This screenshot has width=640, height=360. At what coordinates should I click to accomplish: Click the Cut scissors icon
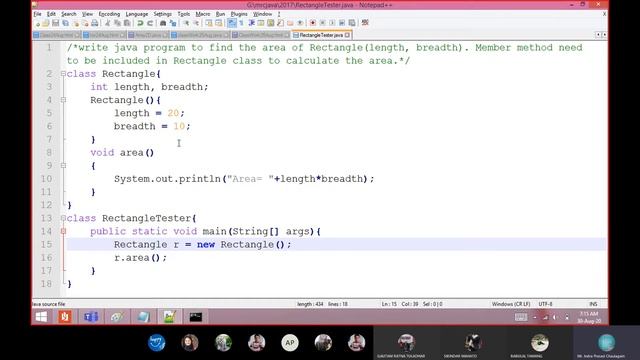point(108,23)
